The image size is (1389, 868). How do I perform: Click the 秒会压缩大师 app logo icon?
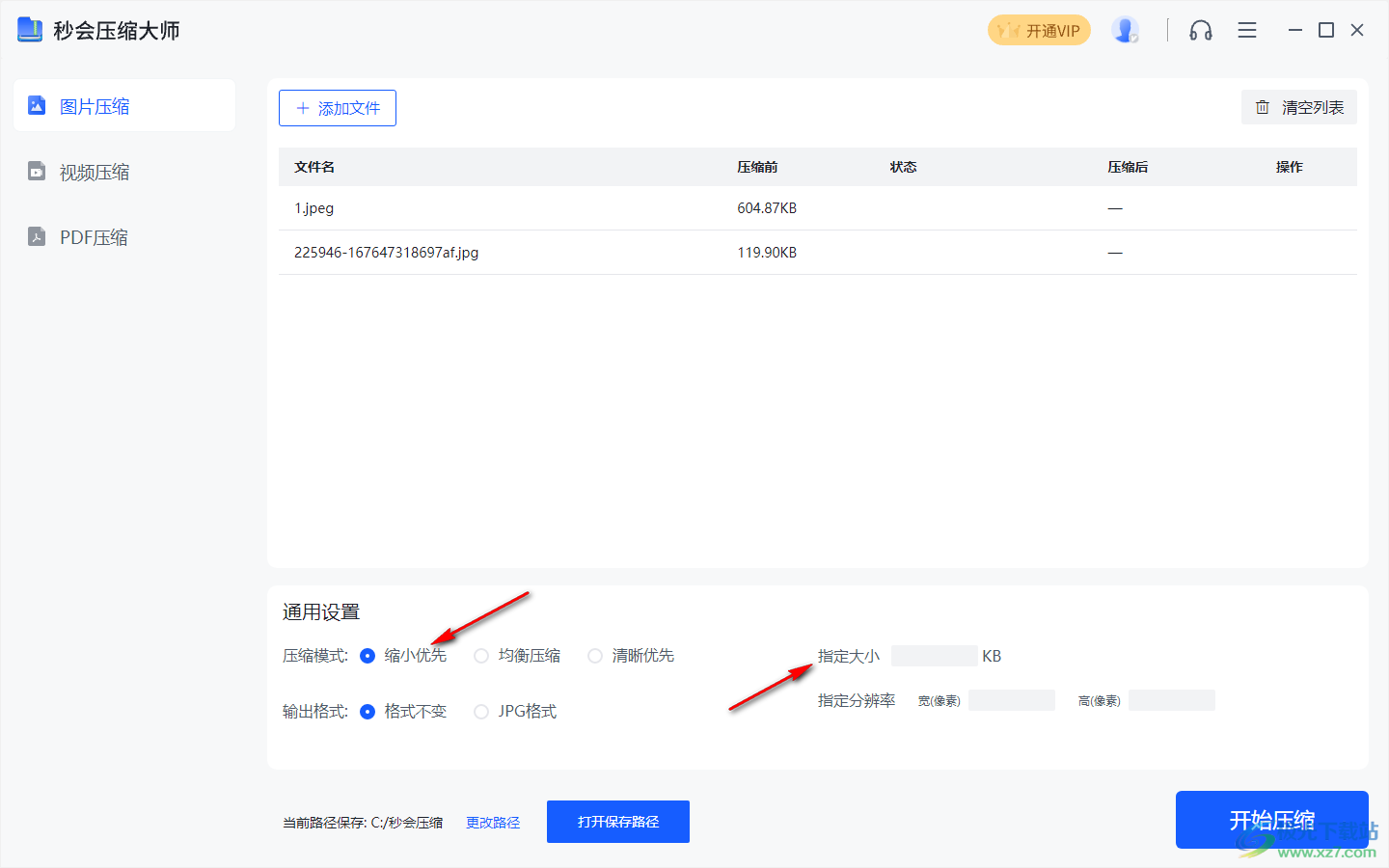[30, 30]
